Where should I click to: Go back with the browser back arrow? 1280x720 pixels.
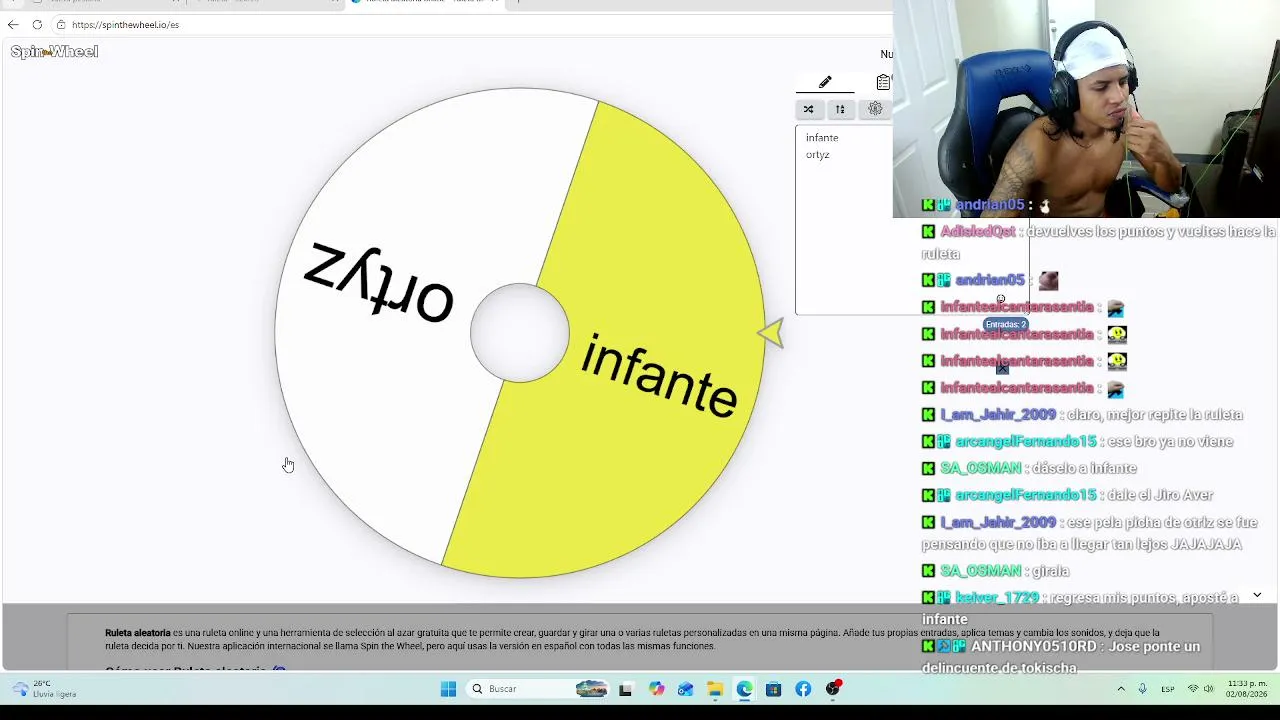(x=13, y=25)
